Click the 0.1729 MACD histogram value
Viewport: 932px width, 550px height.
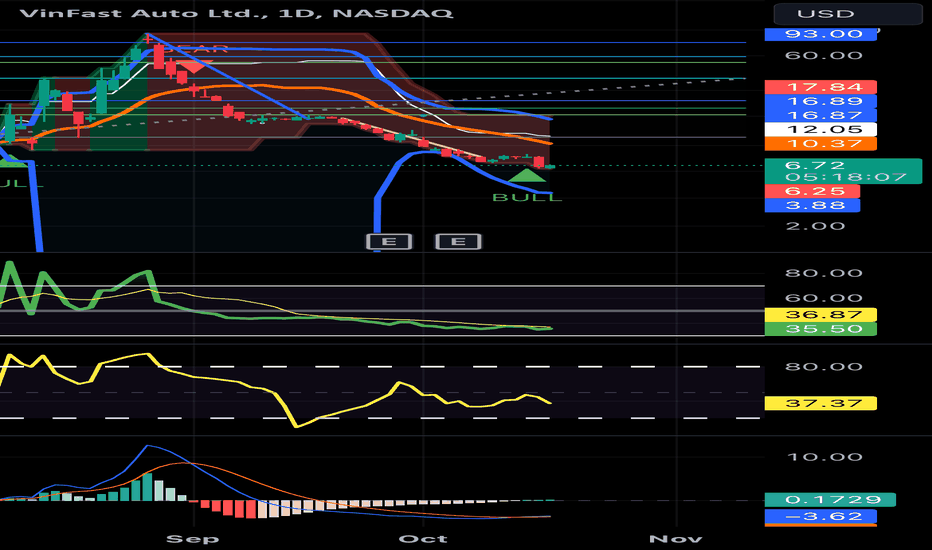coord(830,499)
